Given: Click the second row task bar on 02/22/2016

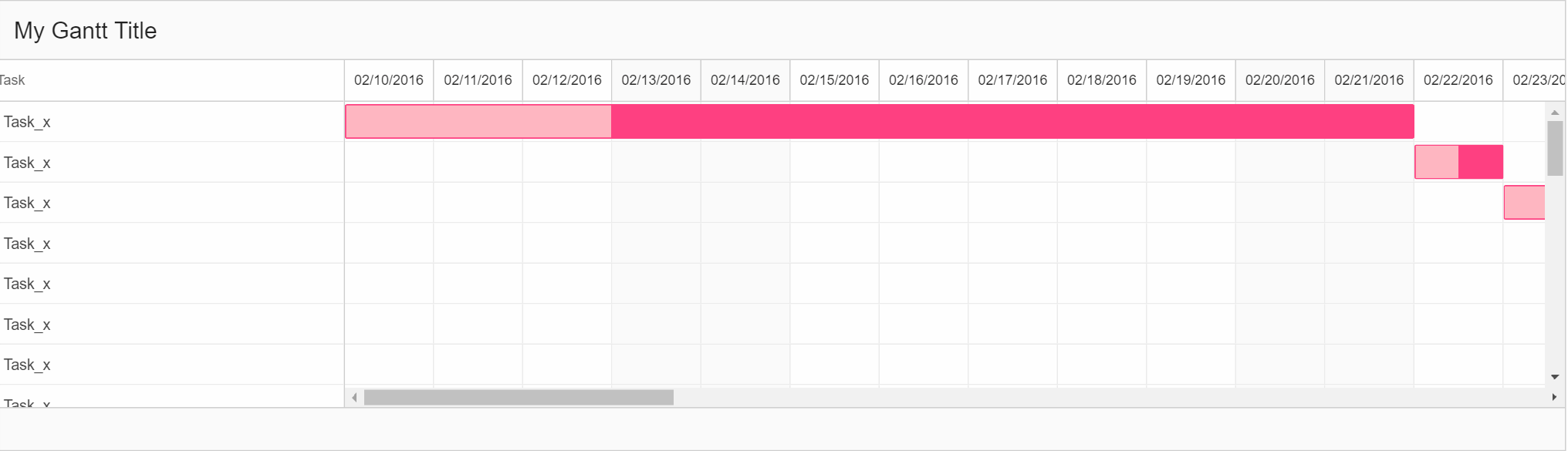Looking at the screenshot, I should pyautogui.click(x=1458, y=162).
